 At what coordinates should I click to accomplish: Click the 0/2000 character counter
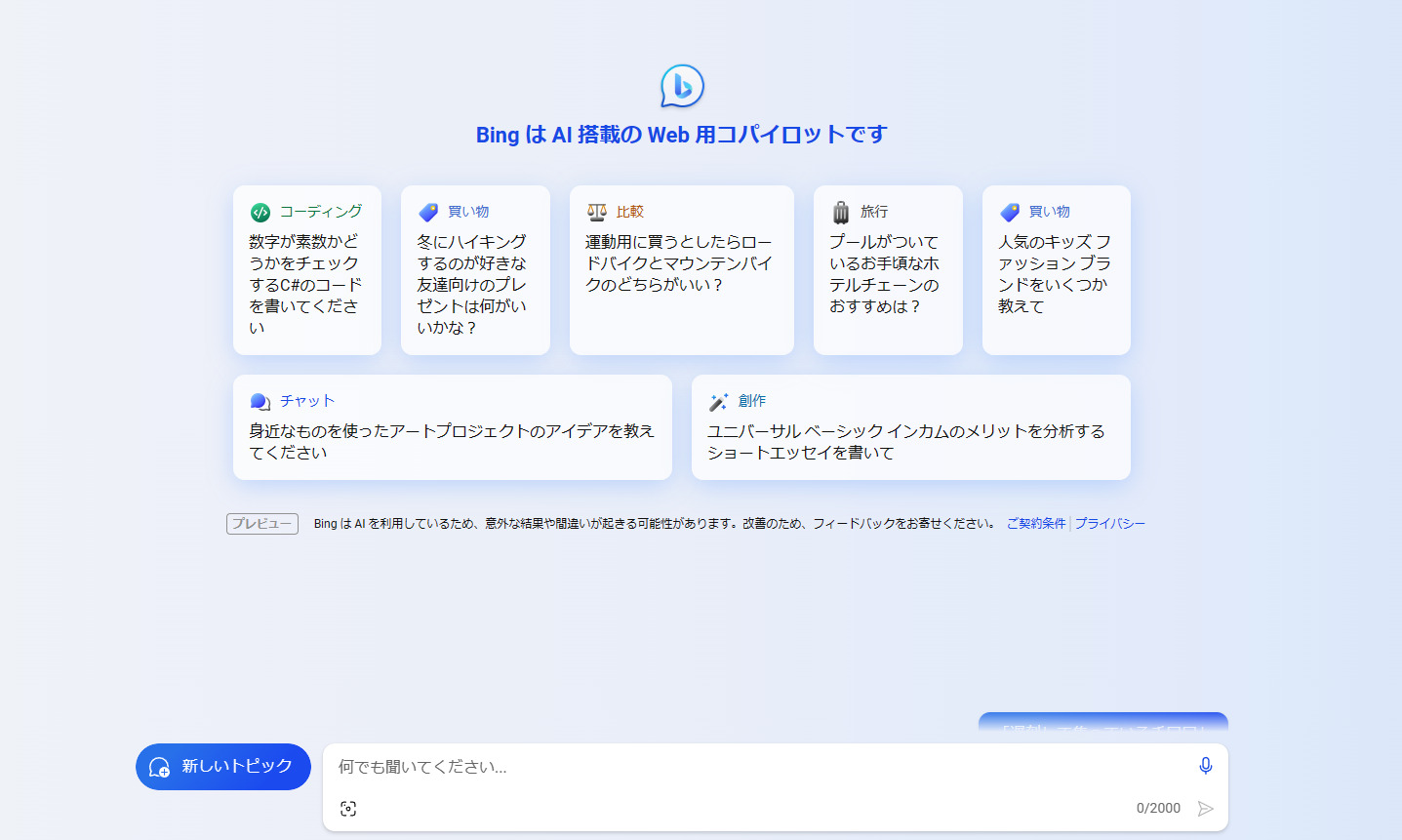pos(1158,808)
